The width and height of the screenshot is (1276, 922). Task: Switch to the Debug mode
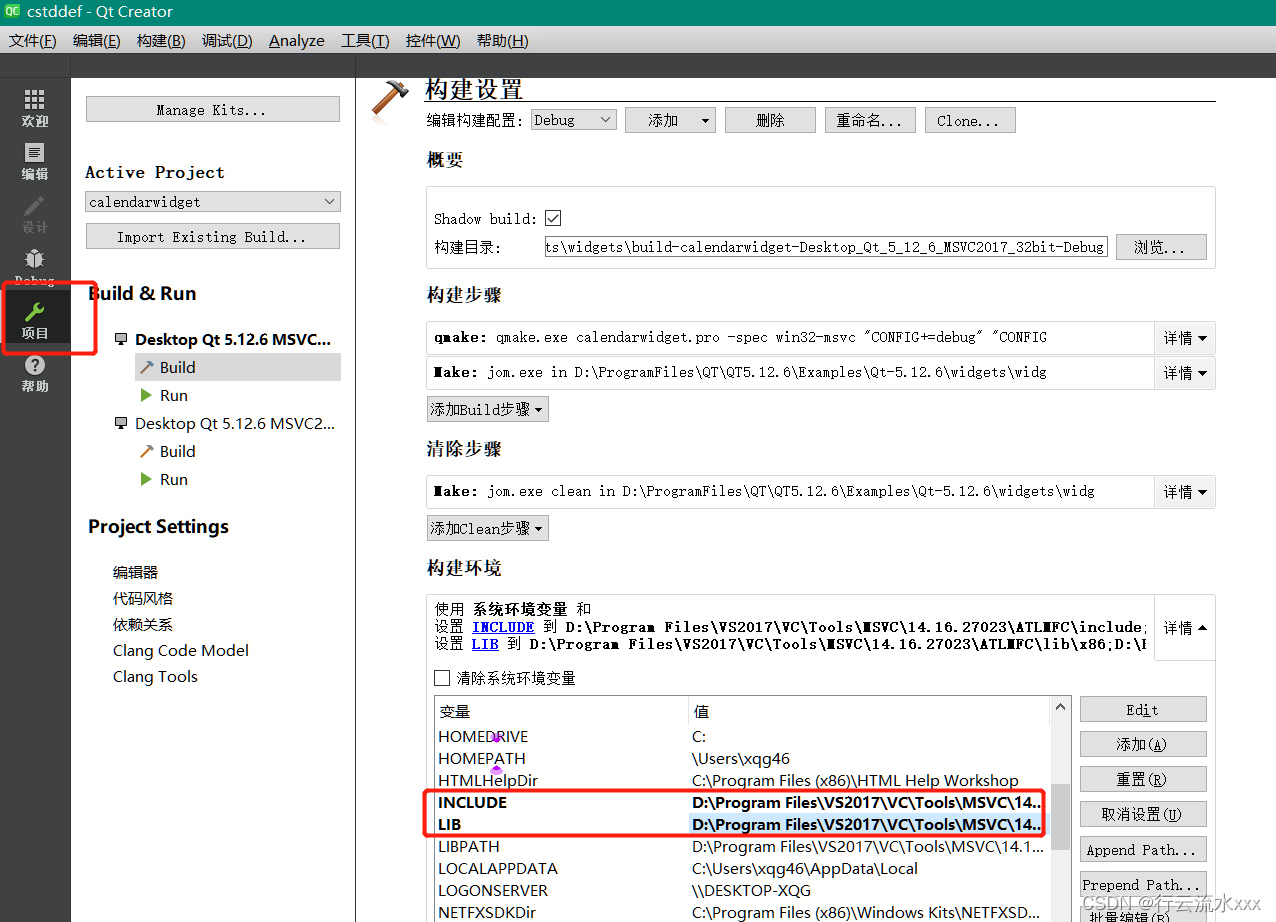tap(35, 265)
